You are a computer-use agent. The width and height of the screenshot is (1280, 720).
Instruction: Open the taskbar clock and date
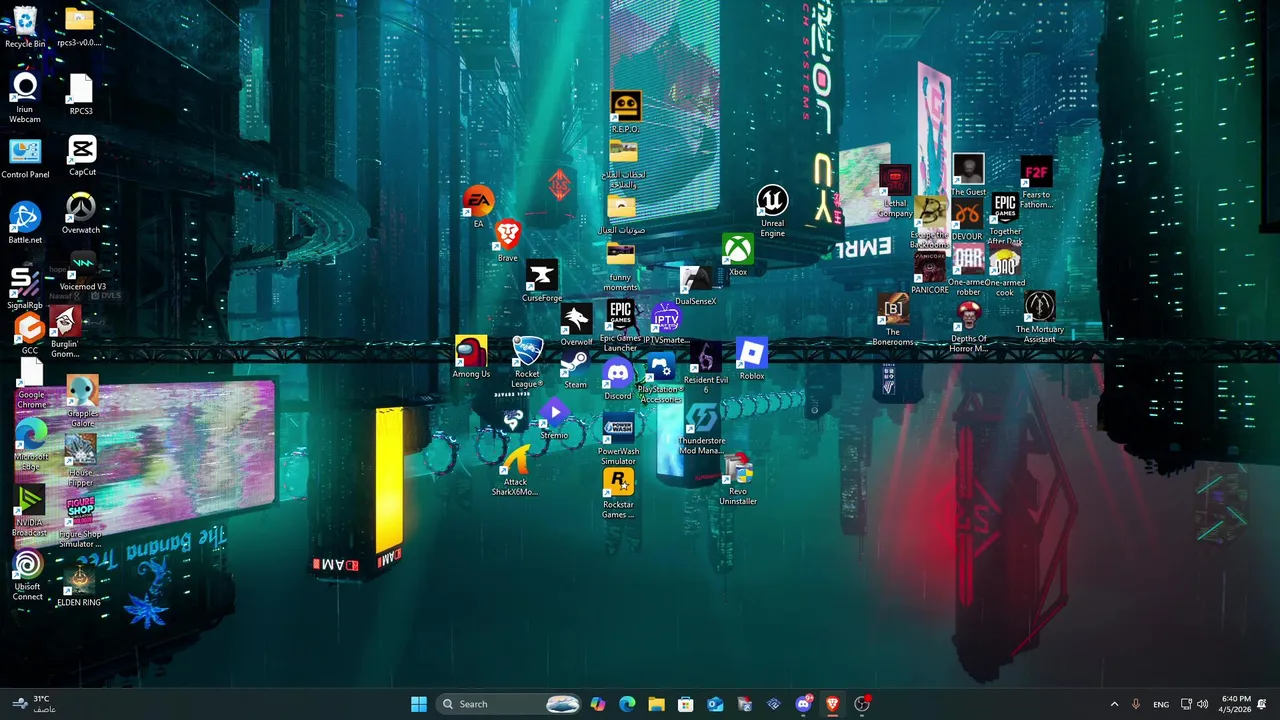pyautogui.click(x=1236, y=704)
